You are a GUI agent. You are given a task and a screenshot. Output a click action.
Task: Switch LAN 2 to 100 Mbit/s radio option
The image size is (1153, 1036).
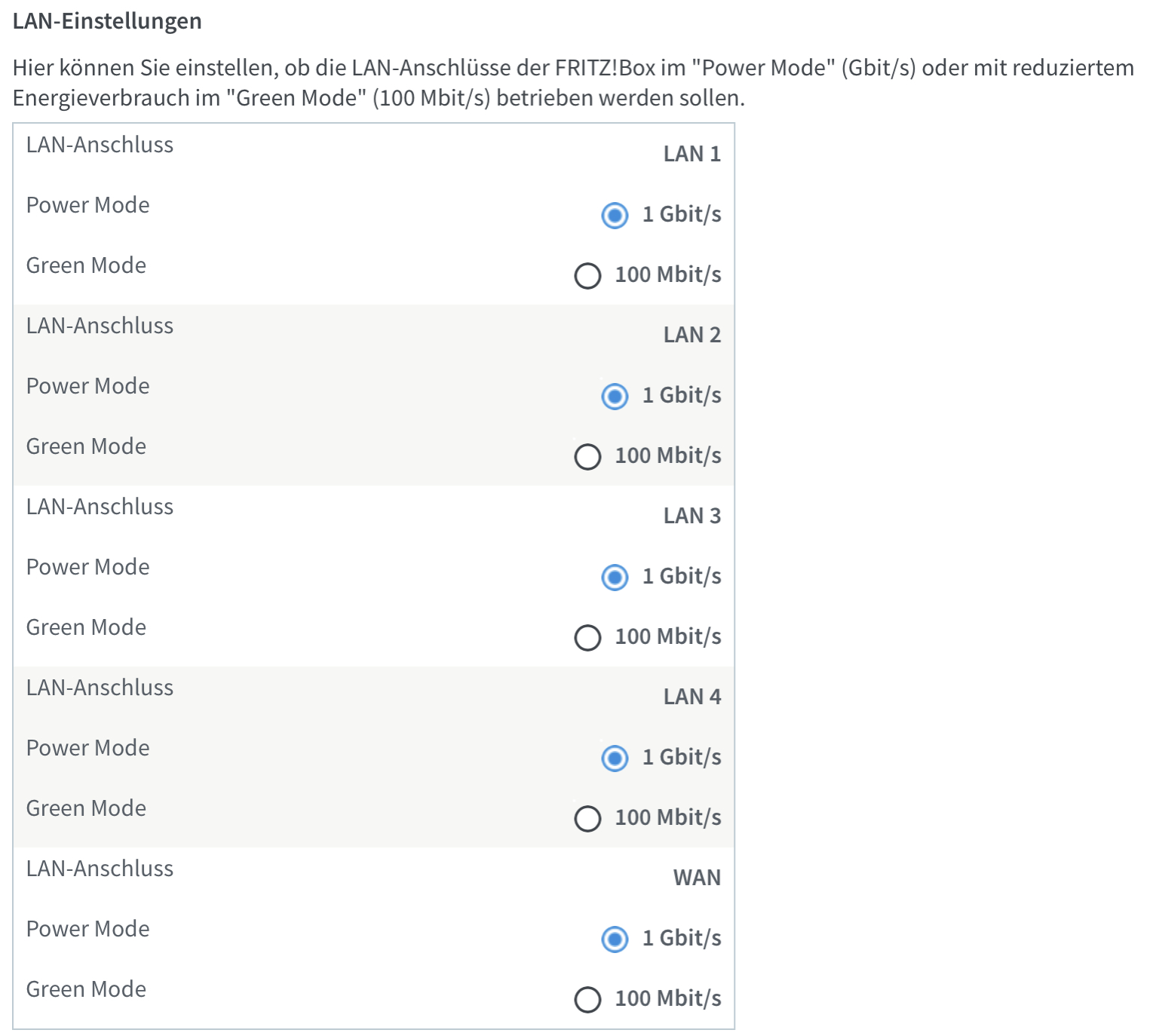587,457
